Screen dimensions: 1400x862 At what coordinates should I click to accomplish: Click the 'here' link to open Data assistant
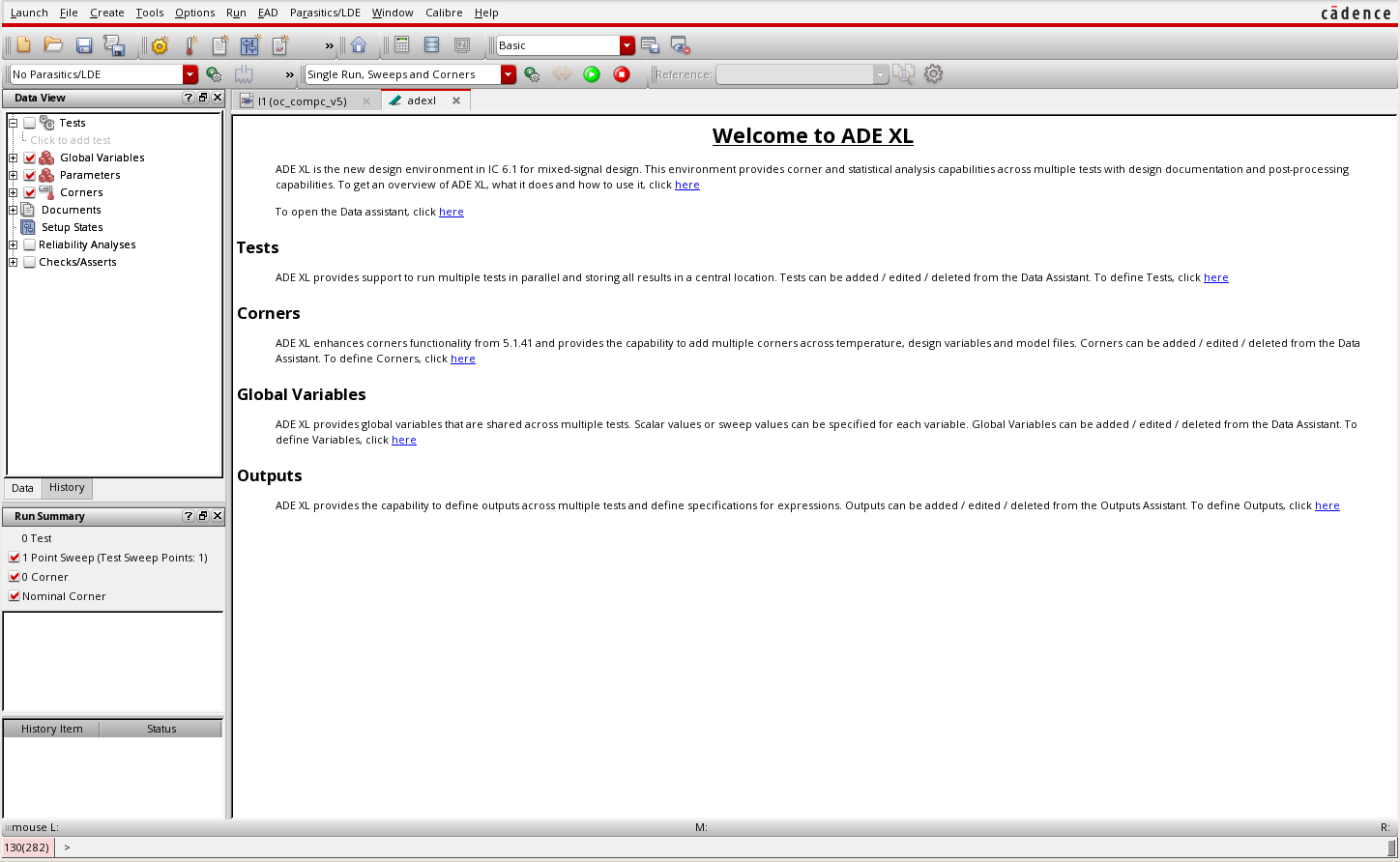452,212
